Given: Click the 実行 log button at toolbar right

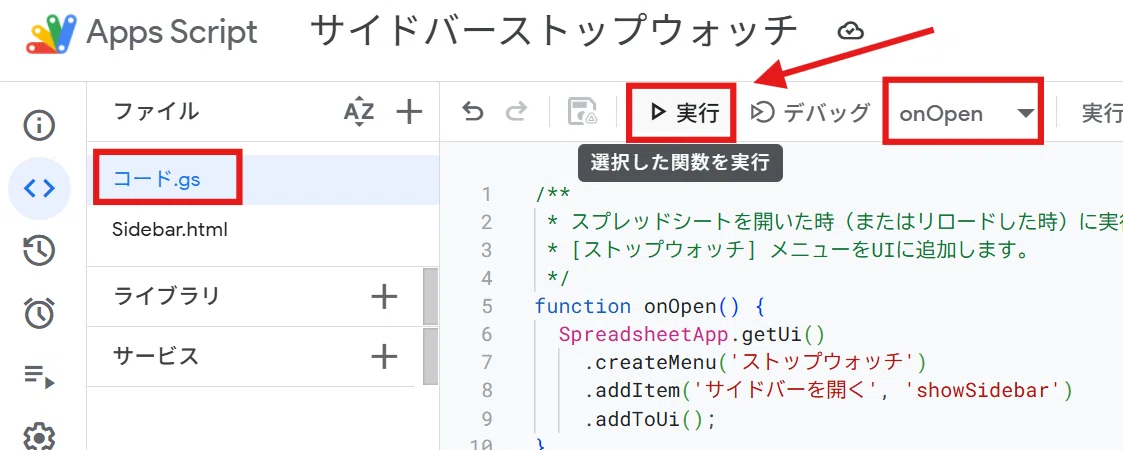Looking at the screenshot, I should click(x=1102, y=112).
